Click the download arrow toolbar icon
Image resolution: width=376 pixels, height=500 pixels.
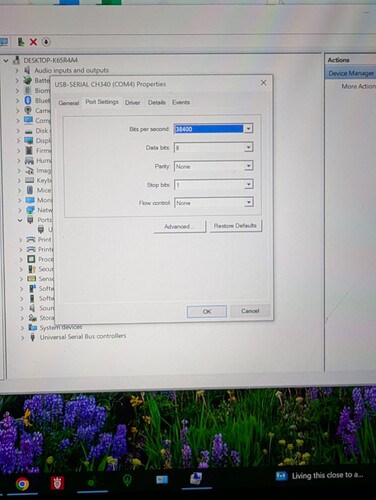46,42
